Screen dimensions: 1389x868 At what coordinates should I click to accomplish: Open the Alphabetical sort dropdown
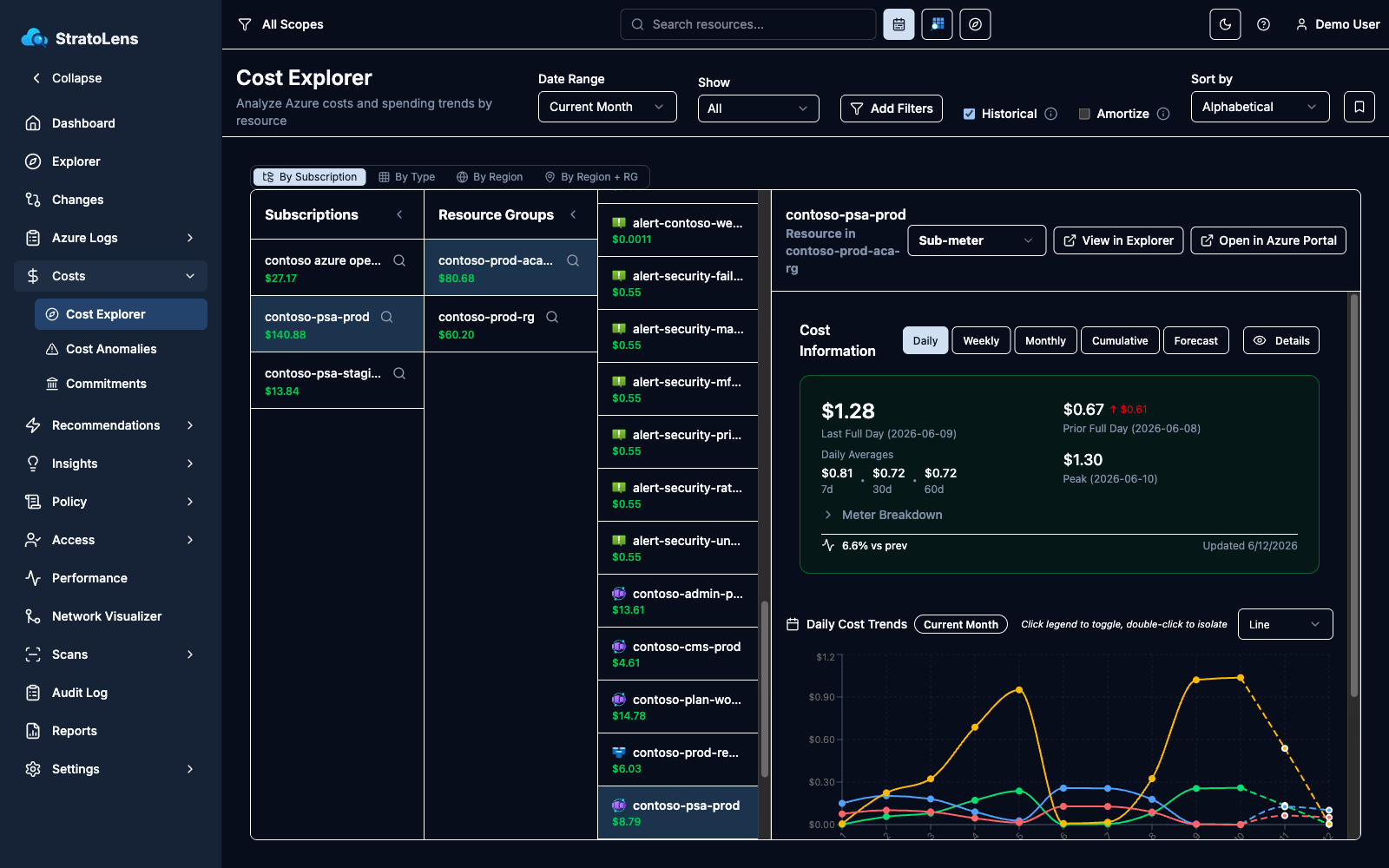(x=1260, y=107)
